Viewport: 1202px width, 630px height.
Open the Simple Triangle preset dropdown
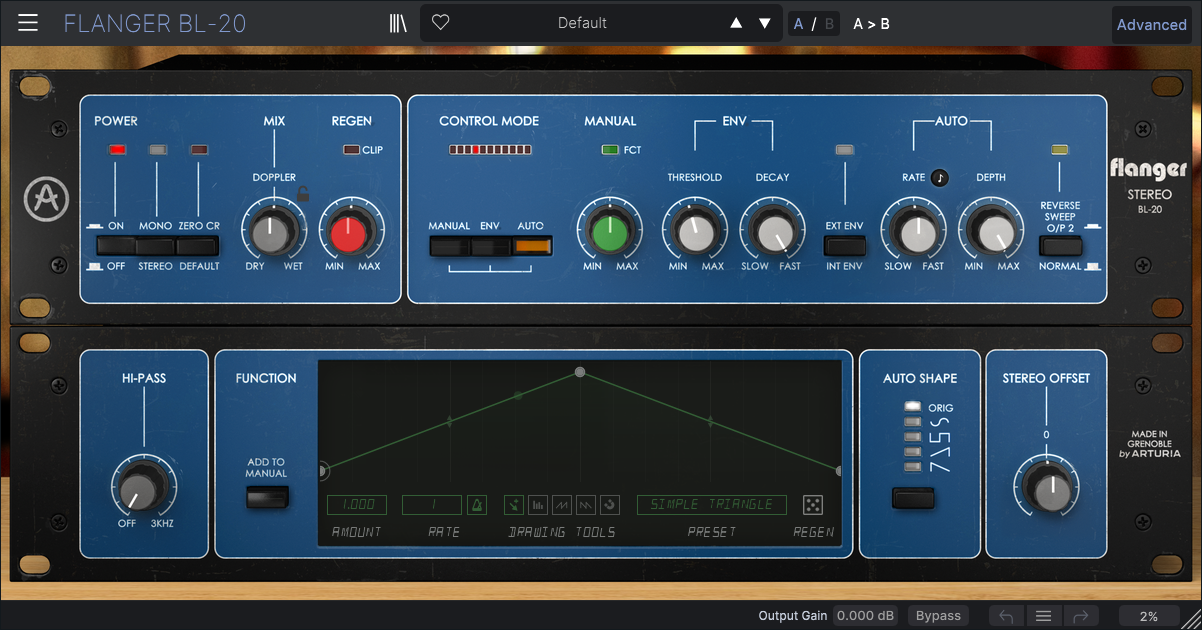pyautogui.click(x=711, y=505)
